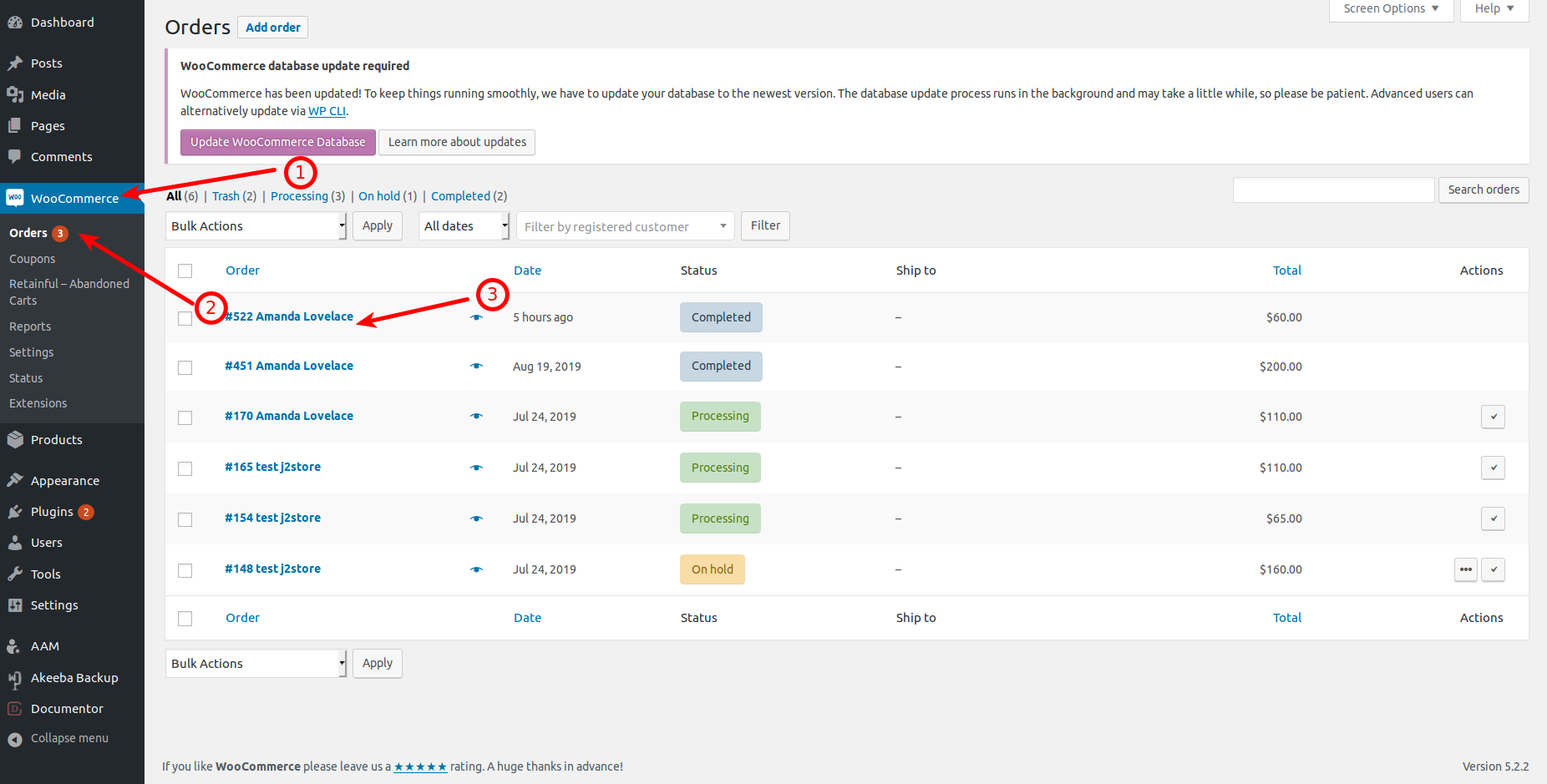This screenshot has height=784, width=1547.
Task: Mark order #165 complete with the checkmark button
Action: point(1493,468)
